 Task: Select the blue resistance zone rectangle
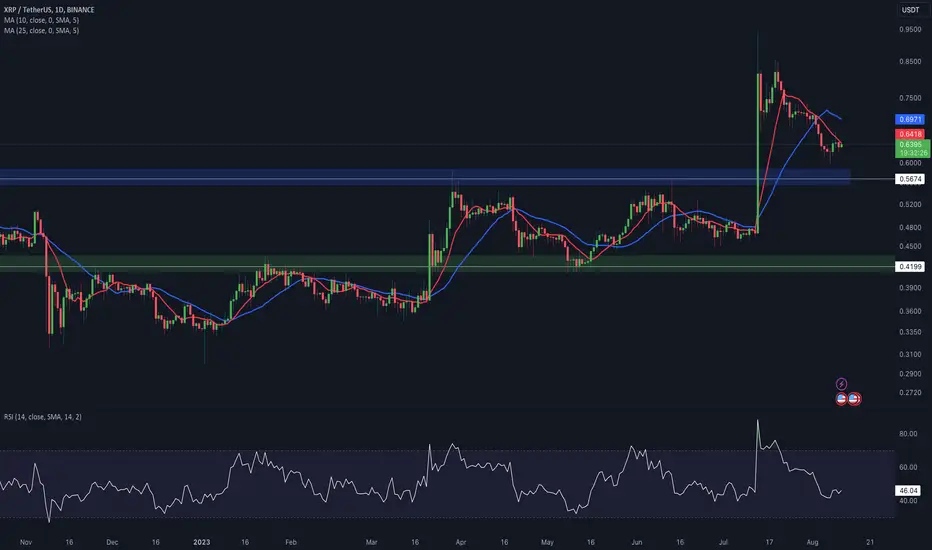(x=425, y=177)
